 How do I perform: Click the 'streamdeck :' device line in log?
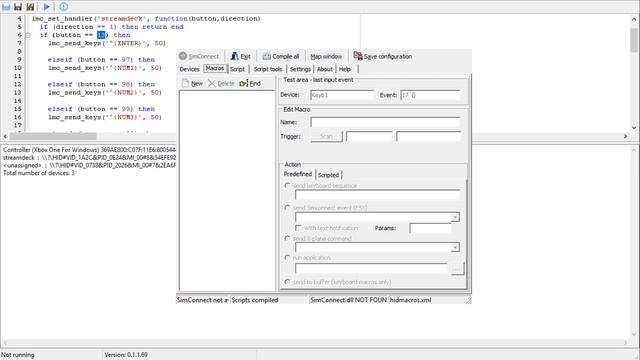(89, 158)
